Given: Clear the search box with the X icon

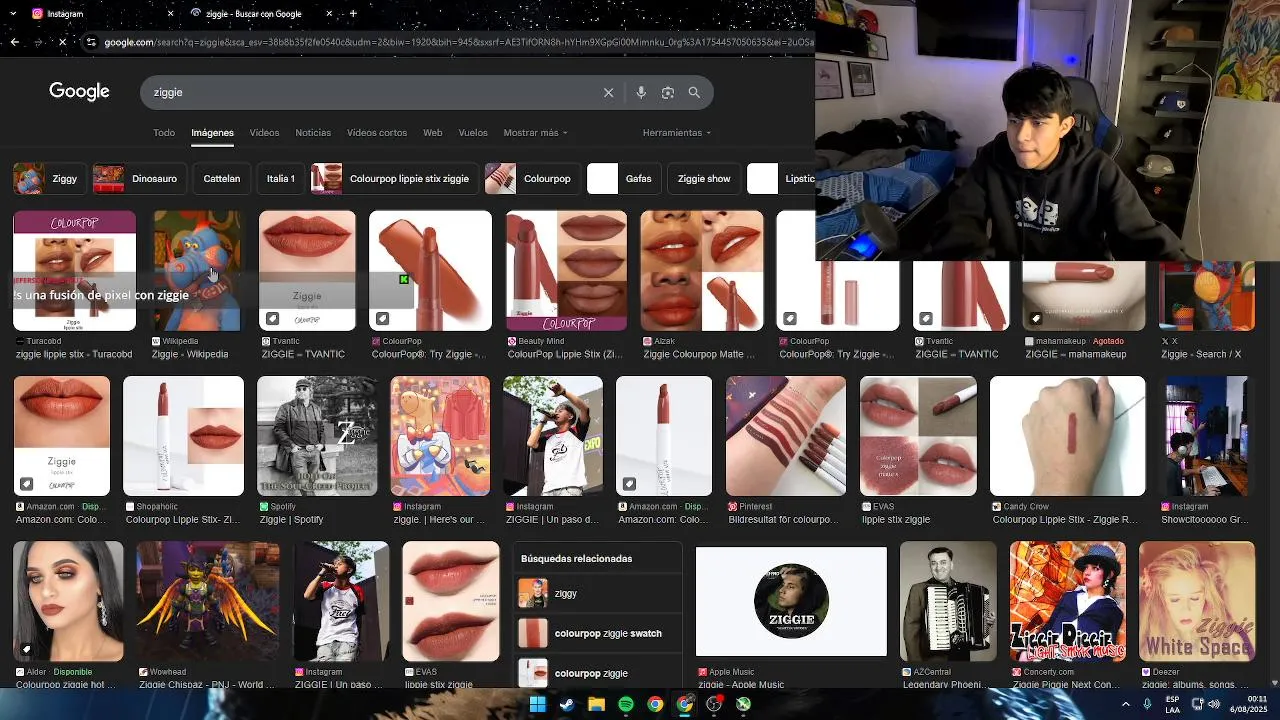Looking at the screenshot, I should (x=608, y=92).
